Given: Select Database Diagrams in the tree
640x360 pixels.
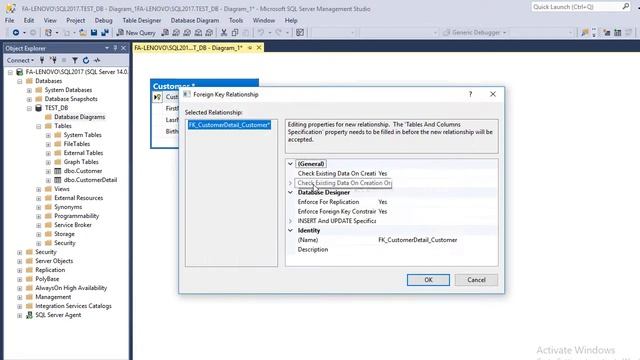Looking at the screenshot, I should [x=80, y=117].
